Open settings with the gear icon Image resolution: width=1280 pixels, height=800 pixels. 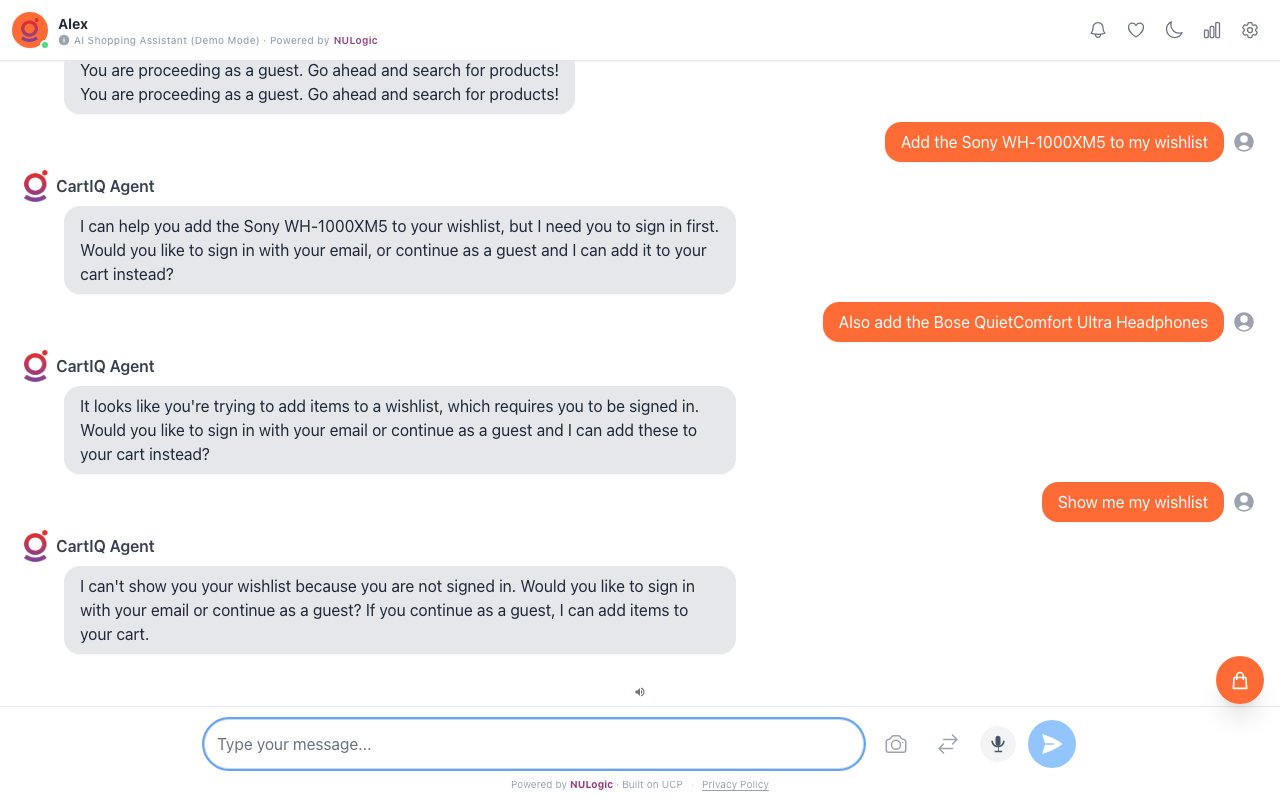click(1250, 30)
